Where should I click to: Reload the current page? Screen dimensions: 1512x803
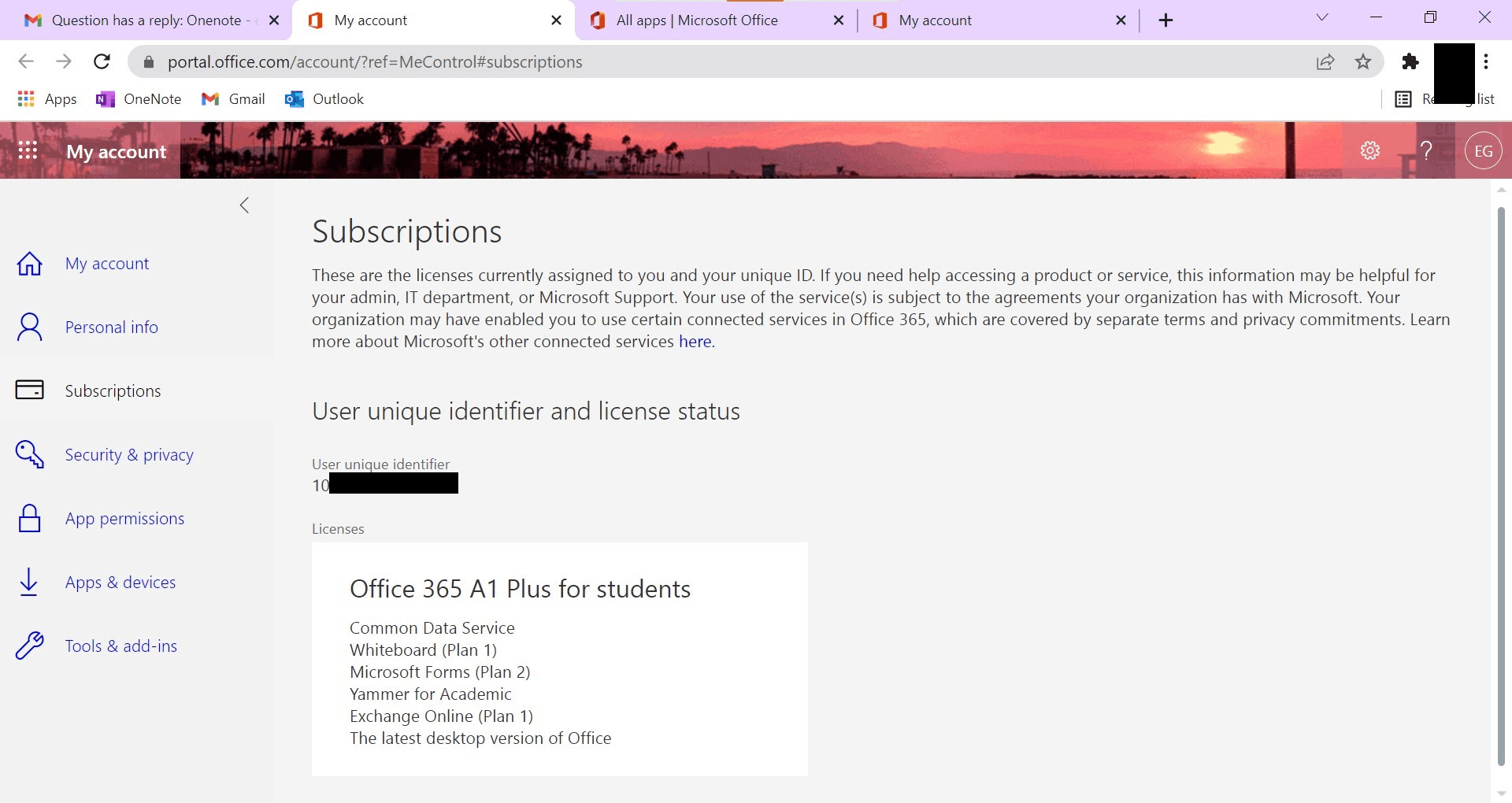coord(102,61)
